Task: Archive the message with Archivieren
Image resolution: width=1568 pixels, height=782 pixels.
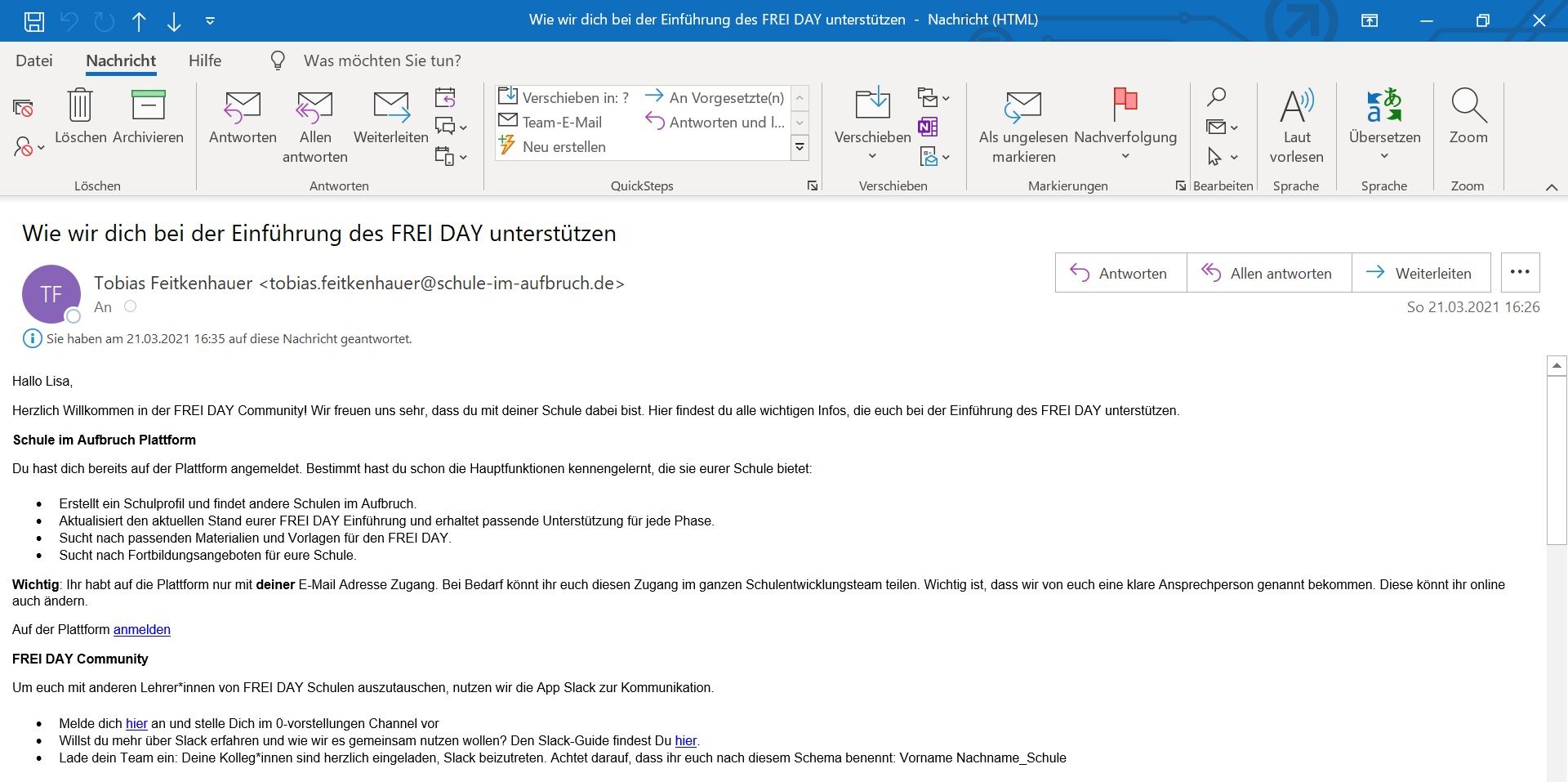Action: [148, 116]
